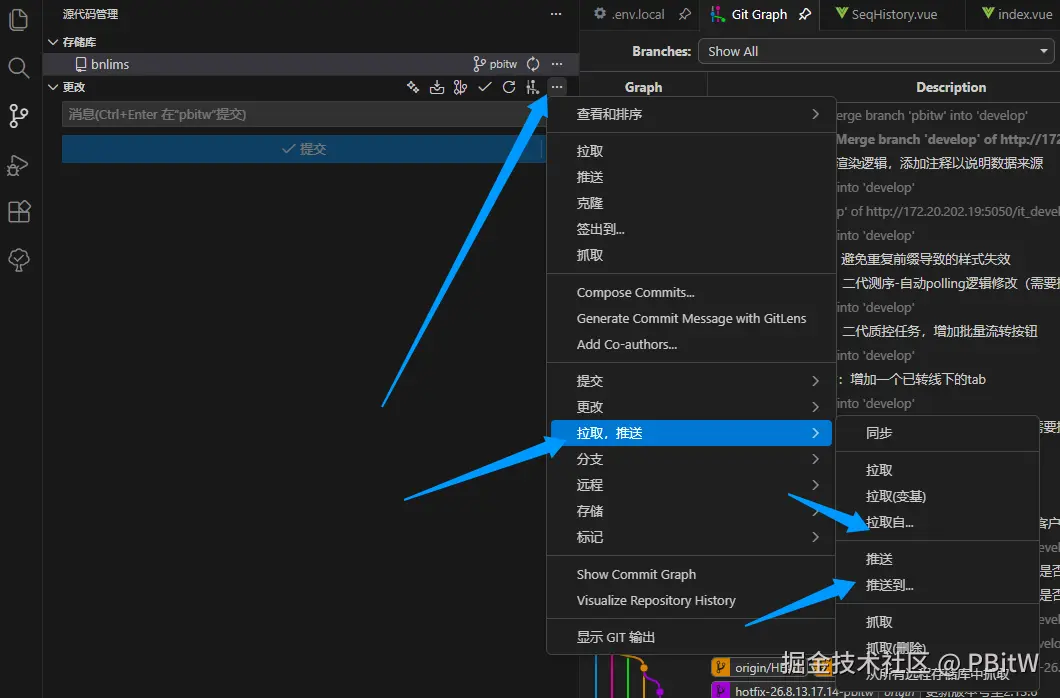1060x698 pixels.
Task: Click the more actions dots in 更改 row
Action: point(557,87)
